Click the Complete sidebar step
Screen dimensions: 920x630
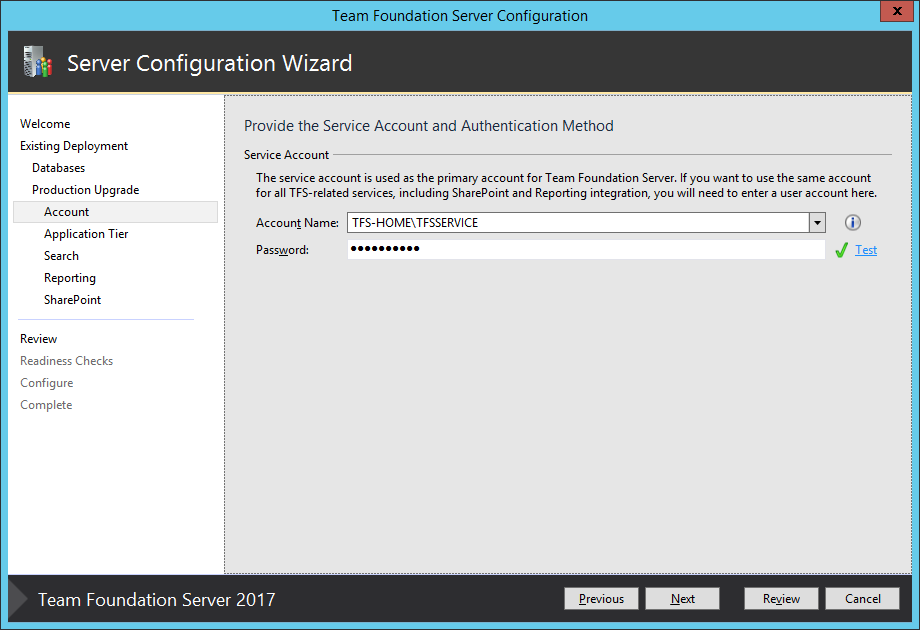pyautogui.click(x=46, y=405)
